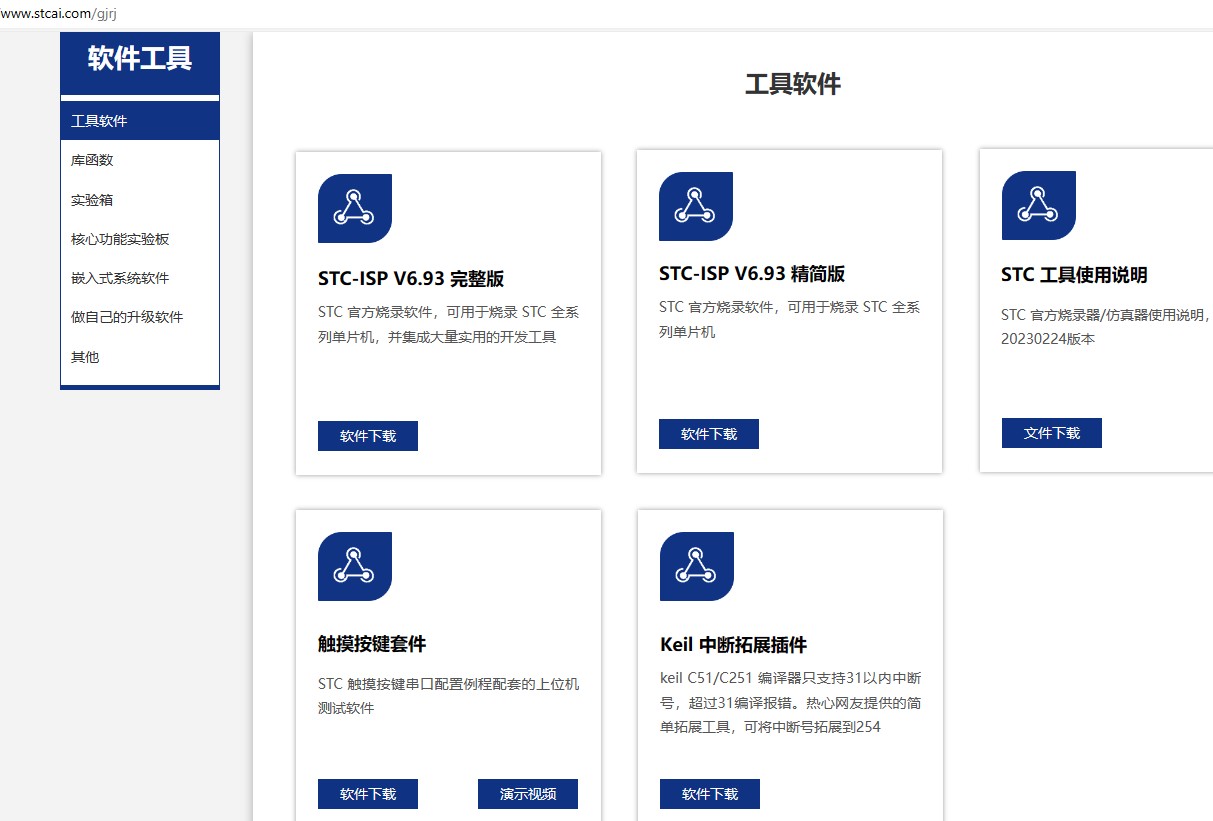This screenshot has width=1213, height=821.
Task: Open 其他 in the sidebar
Action: tap(140, 357)
